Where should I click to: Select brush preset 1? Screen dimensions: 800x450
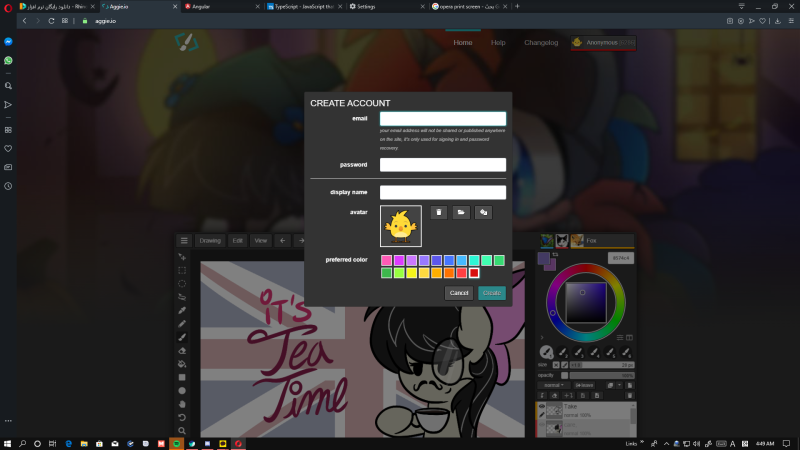pos(546,352)
